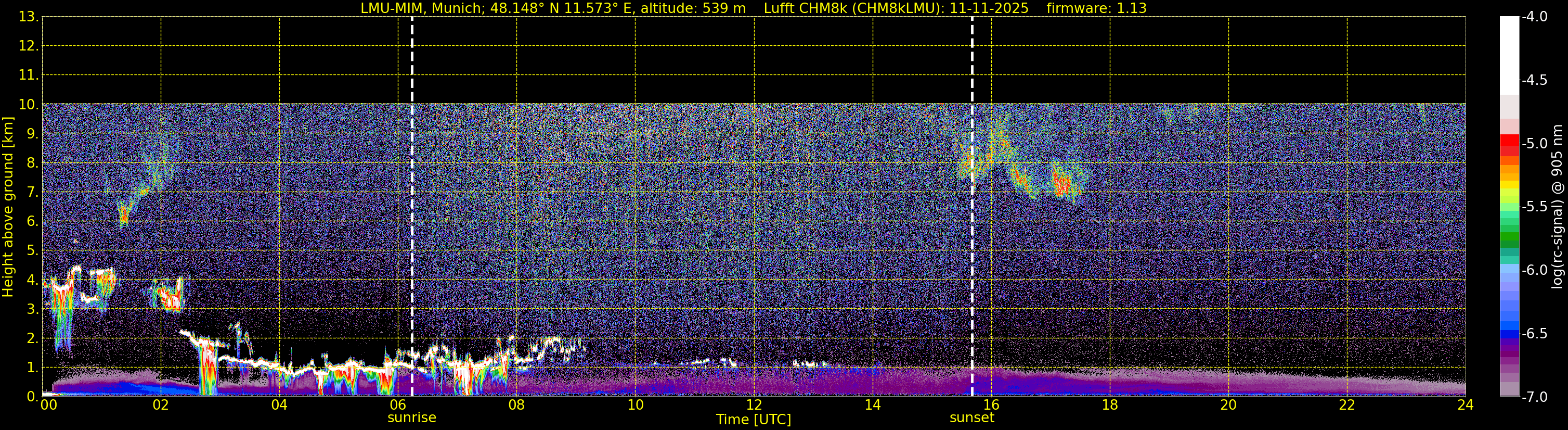Click the 24 tick on time axis
The height and width of the screenshot is (430, 1568).
(1465, 405)
